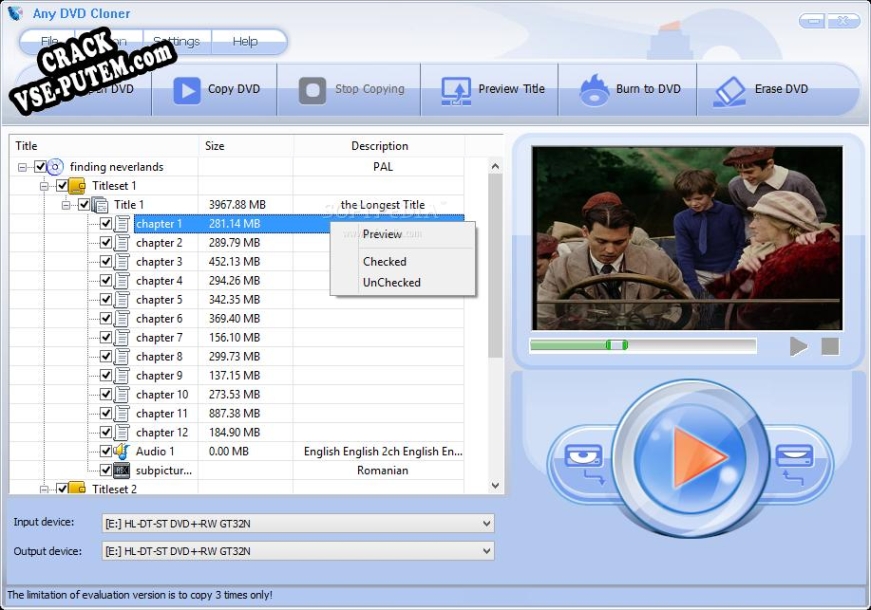Click the video preview seek slider handle
Screen dimensions: 871x610
click(x=617, y=345)
